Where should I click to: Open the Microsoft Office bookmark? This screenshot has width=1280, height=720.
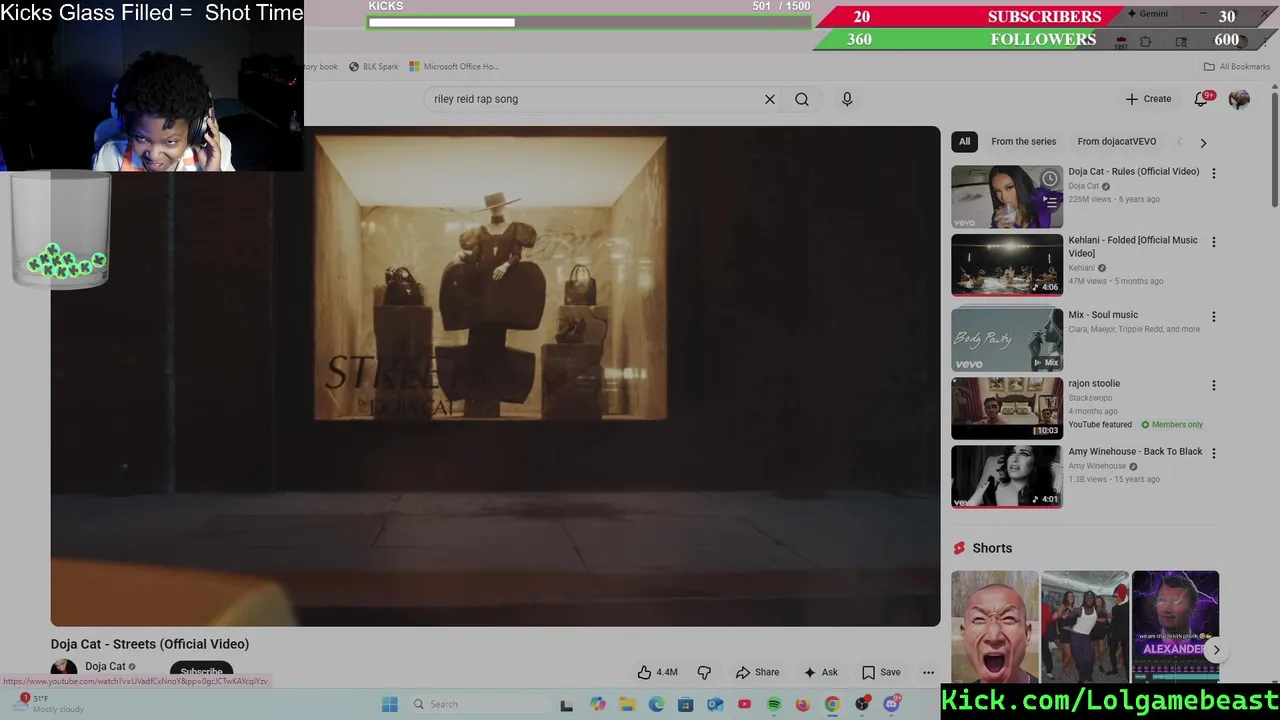click(453, 67)
